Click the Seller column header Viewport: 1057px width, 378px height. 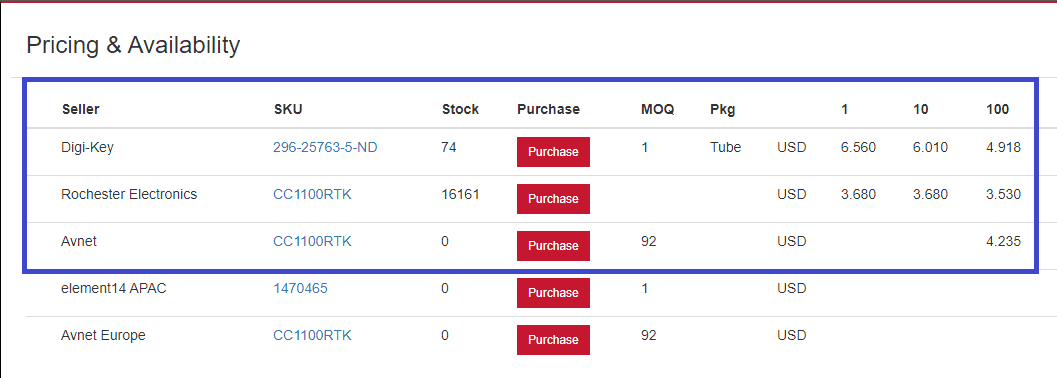(x=80, y=109)
